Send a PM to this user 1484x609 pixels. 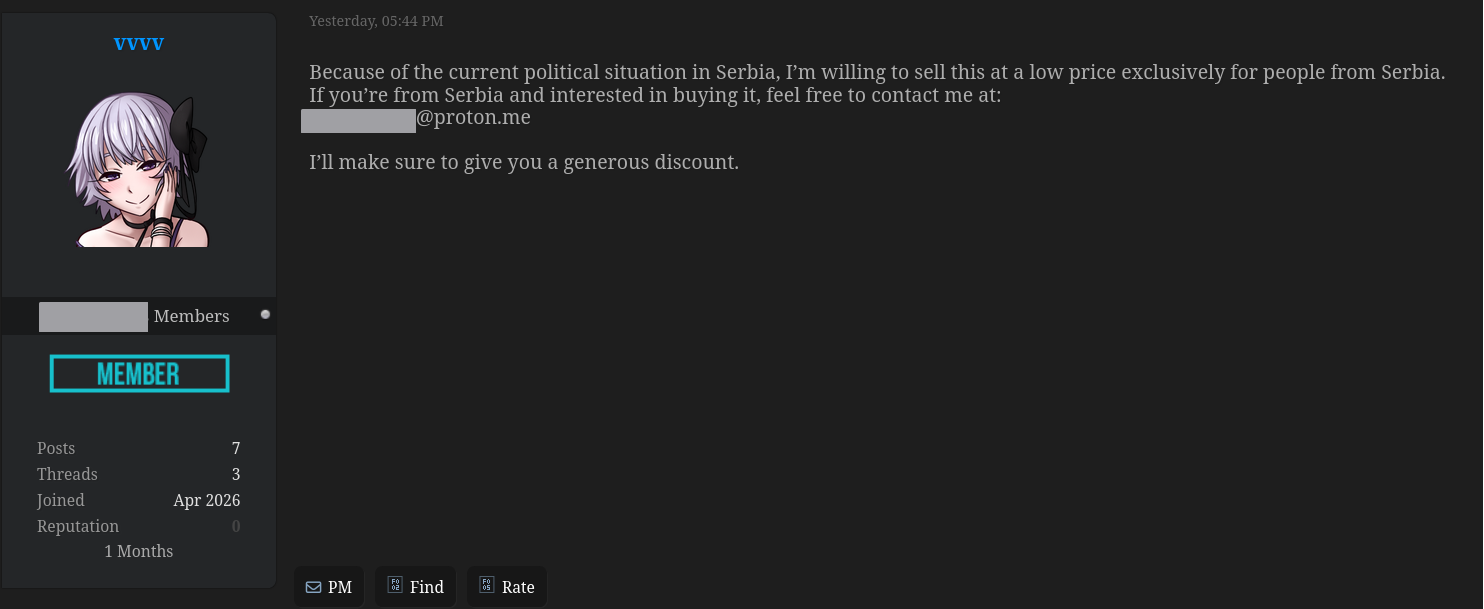tap(329, 587)
